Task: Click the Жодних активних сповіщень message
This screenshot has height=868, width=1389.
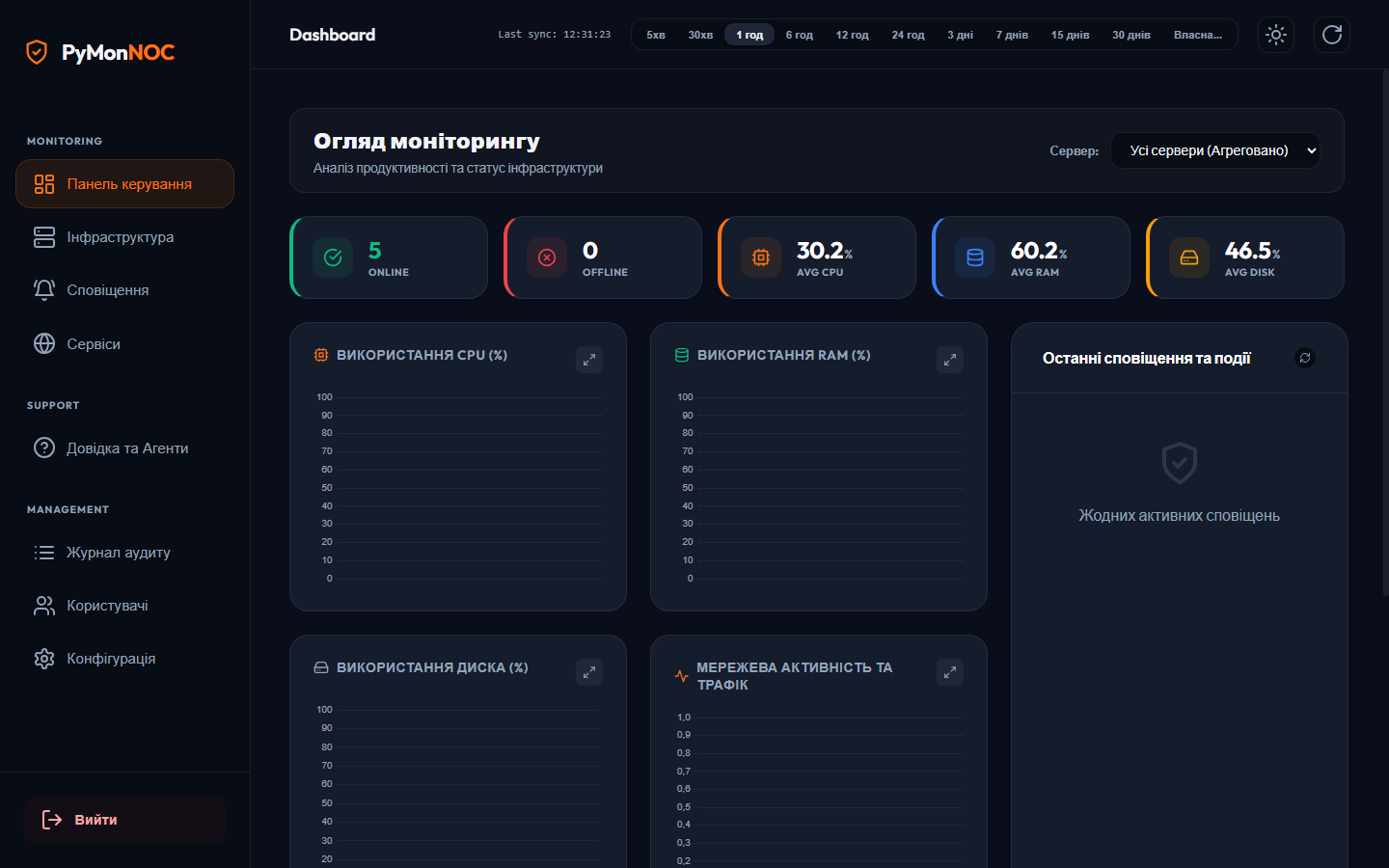Action: pyautogui.click(x=1180, y=516)
